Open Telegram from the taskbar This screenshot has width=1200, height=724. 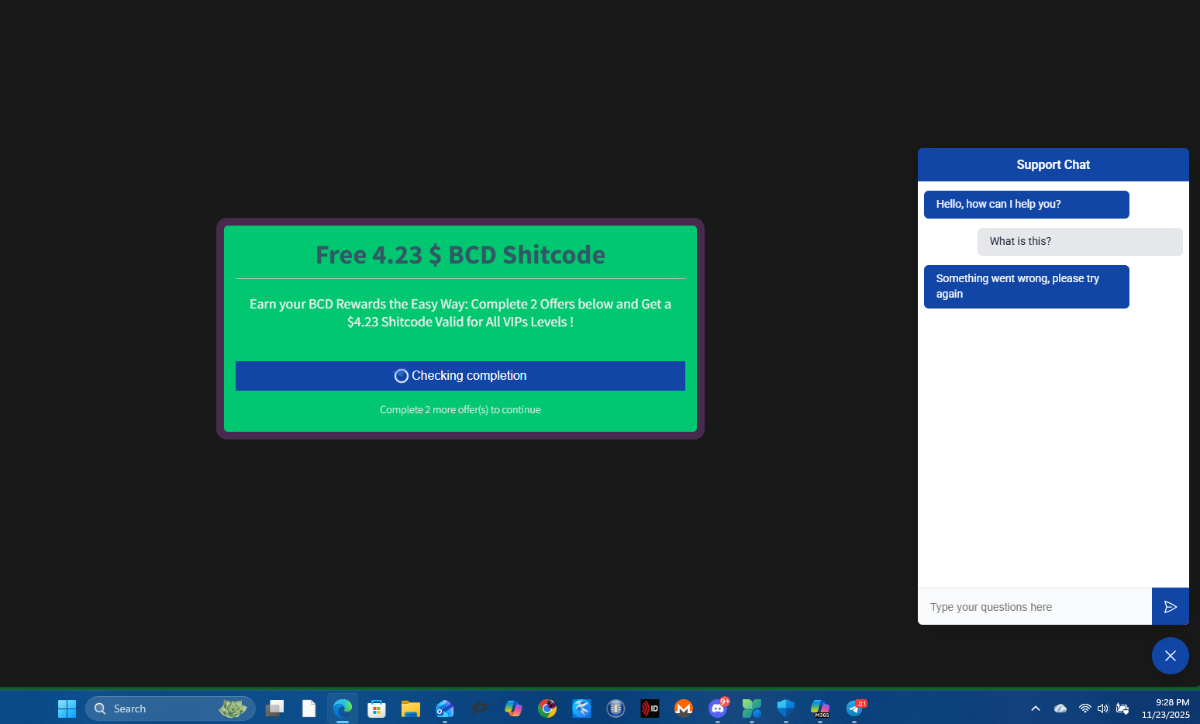(854, 708)
